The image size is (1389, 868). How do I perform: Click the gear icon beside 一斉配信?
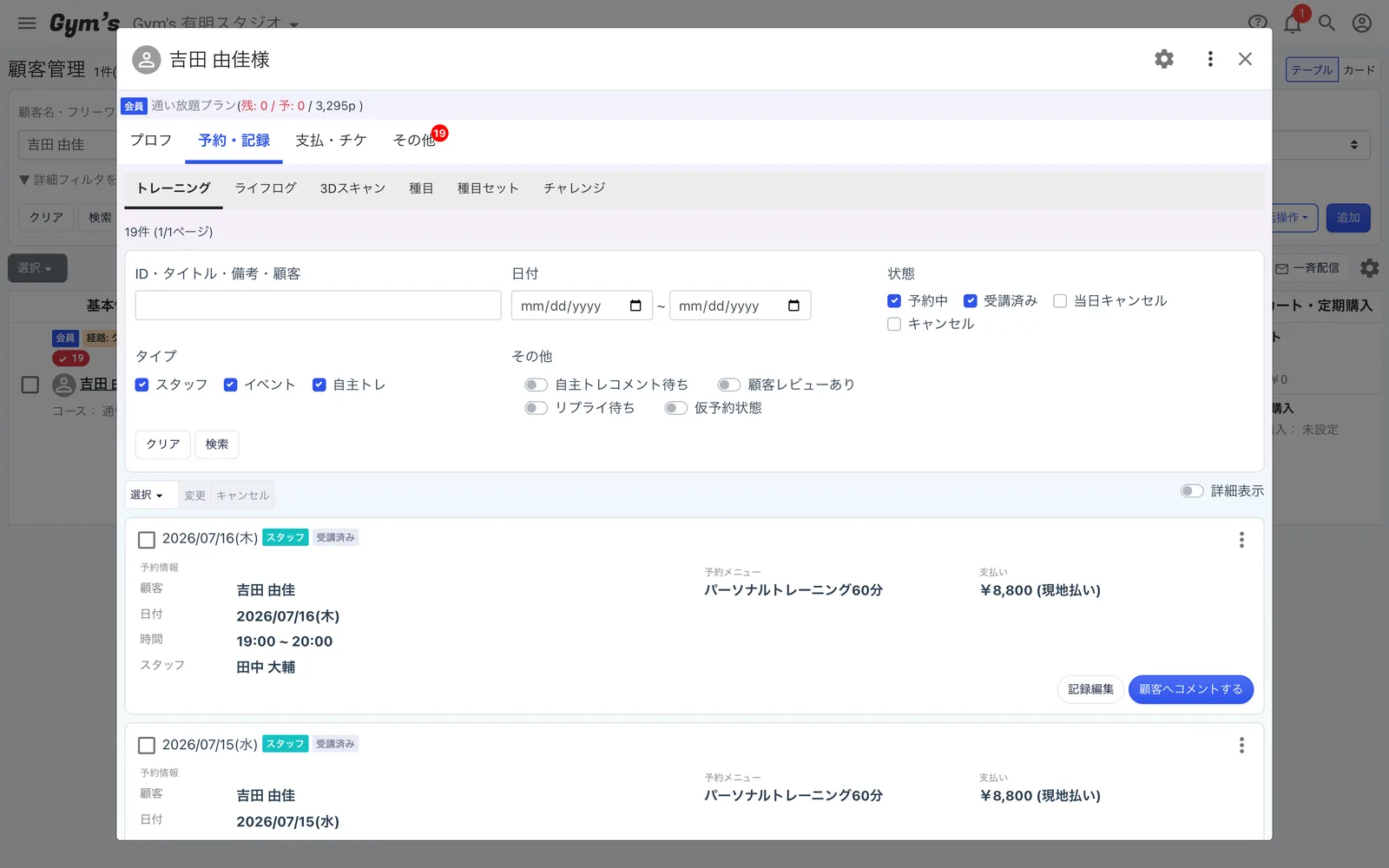click(1369, 268)
